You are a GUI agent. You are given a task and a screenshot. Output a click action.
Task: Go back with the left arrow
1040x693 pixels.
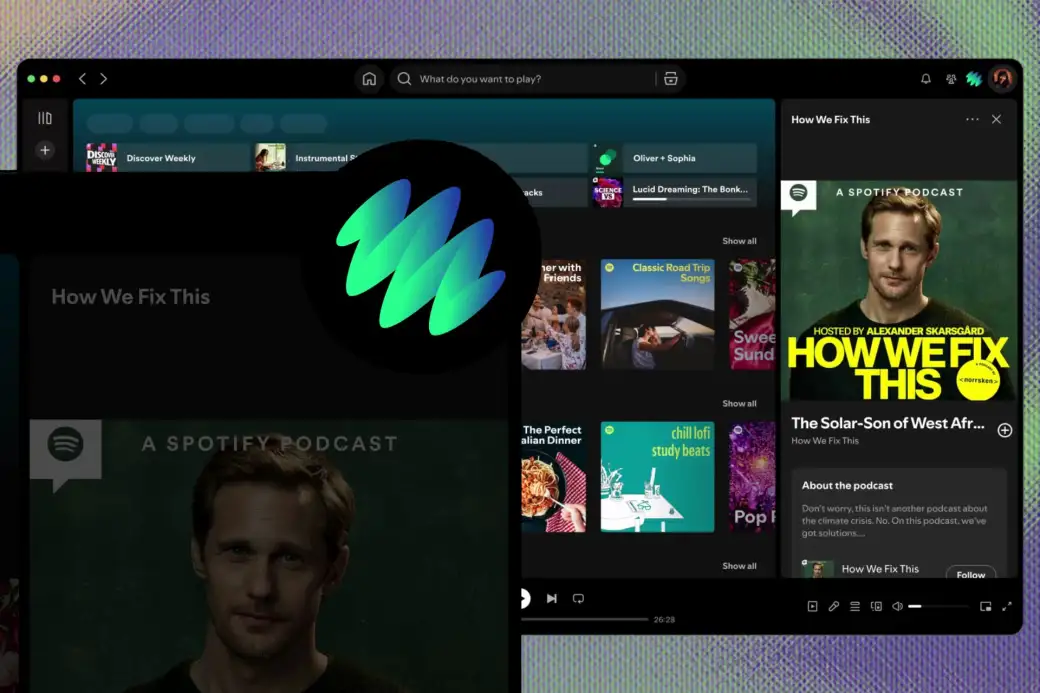[x=82, y=79]
